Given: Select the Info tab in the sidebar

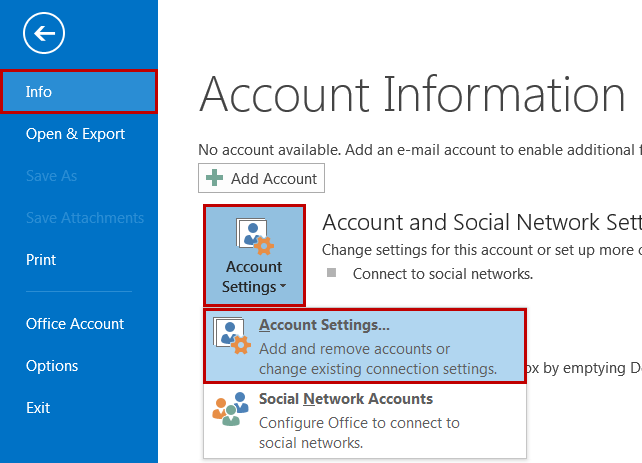Looking at the screenshot, I should (x=78, y=92).
